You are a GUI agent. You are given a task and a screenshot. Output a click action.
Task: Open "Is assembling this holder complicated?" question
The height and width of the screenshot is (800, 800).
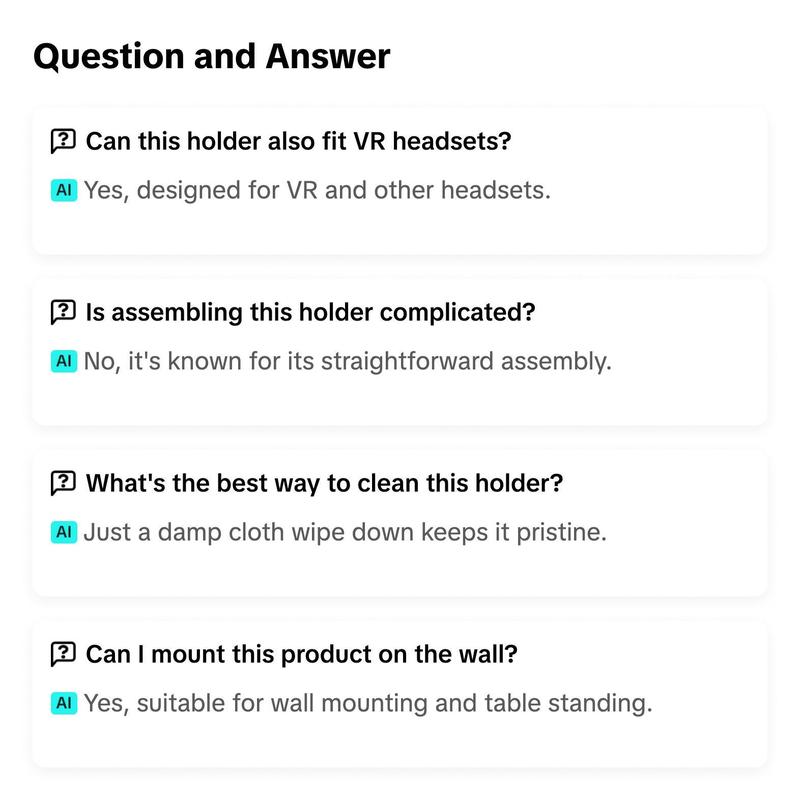pyautogui.click(x=310, y=312)
